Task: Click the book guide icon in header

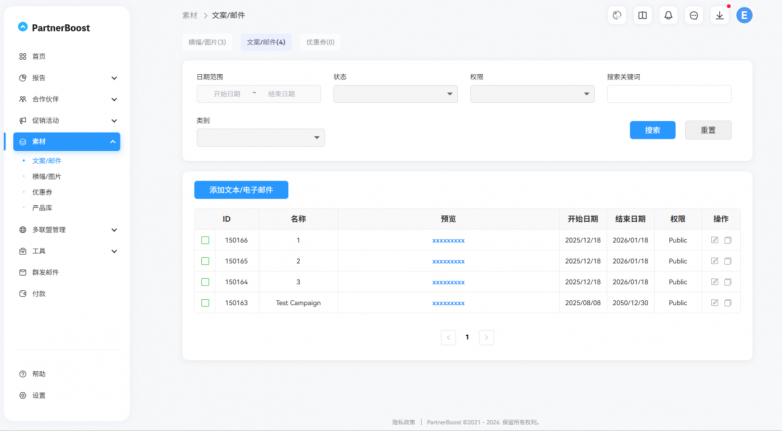Action: 643,15
